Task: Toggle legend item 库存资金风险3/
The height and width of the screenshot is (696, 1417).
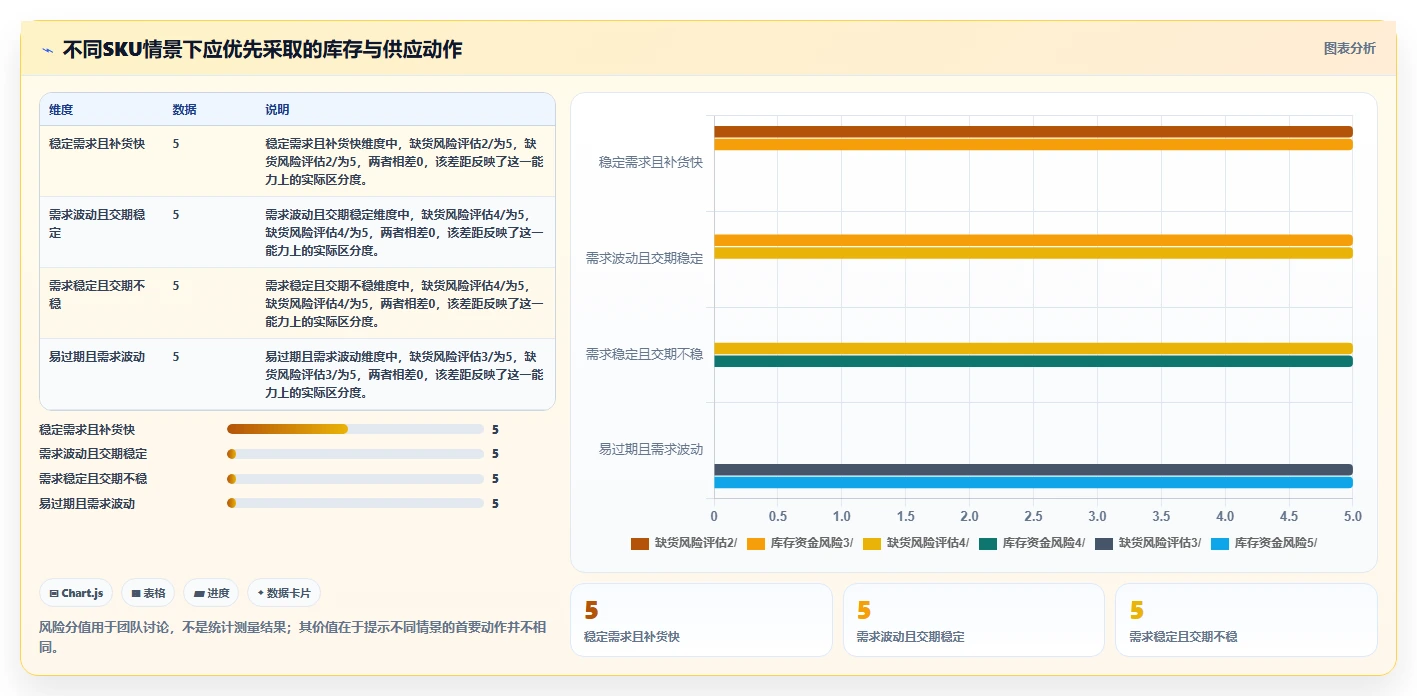Action: [x=800, y=543]
